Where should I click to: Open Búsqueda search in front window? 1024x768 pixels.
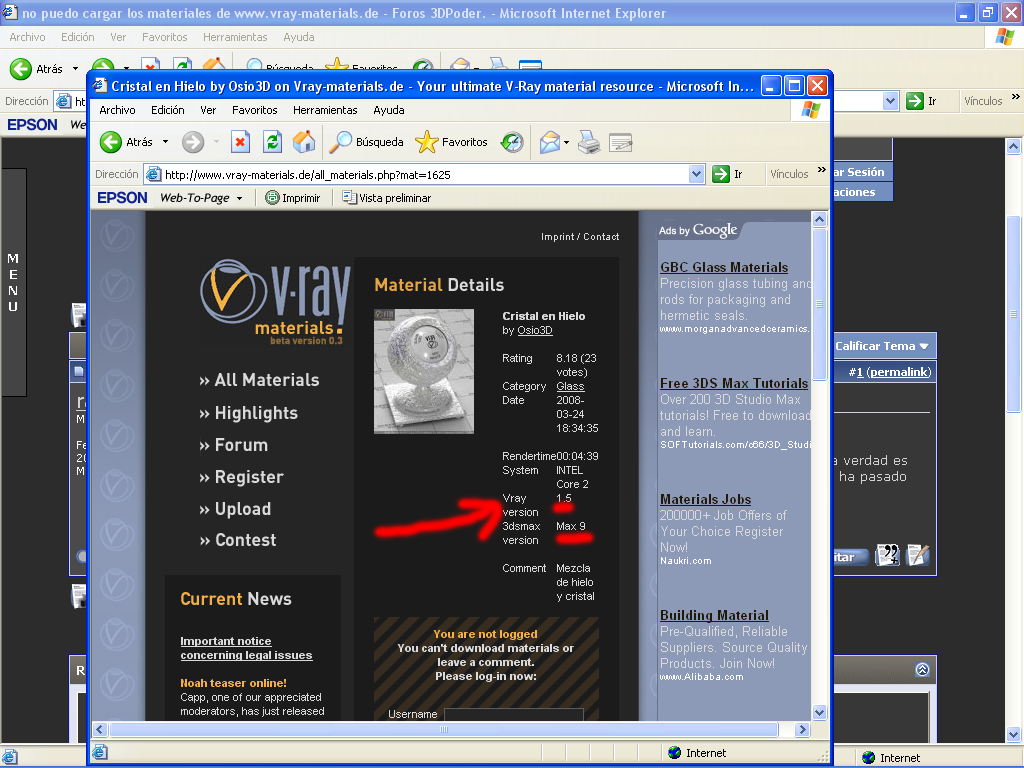pyautogui.click(x=366, y=142)
